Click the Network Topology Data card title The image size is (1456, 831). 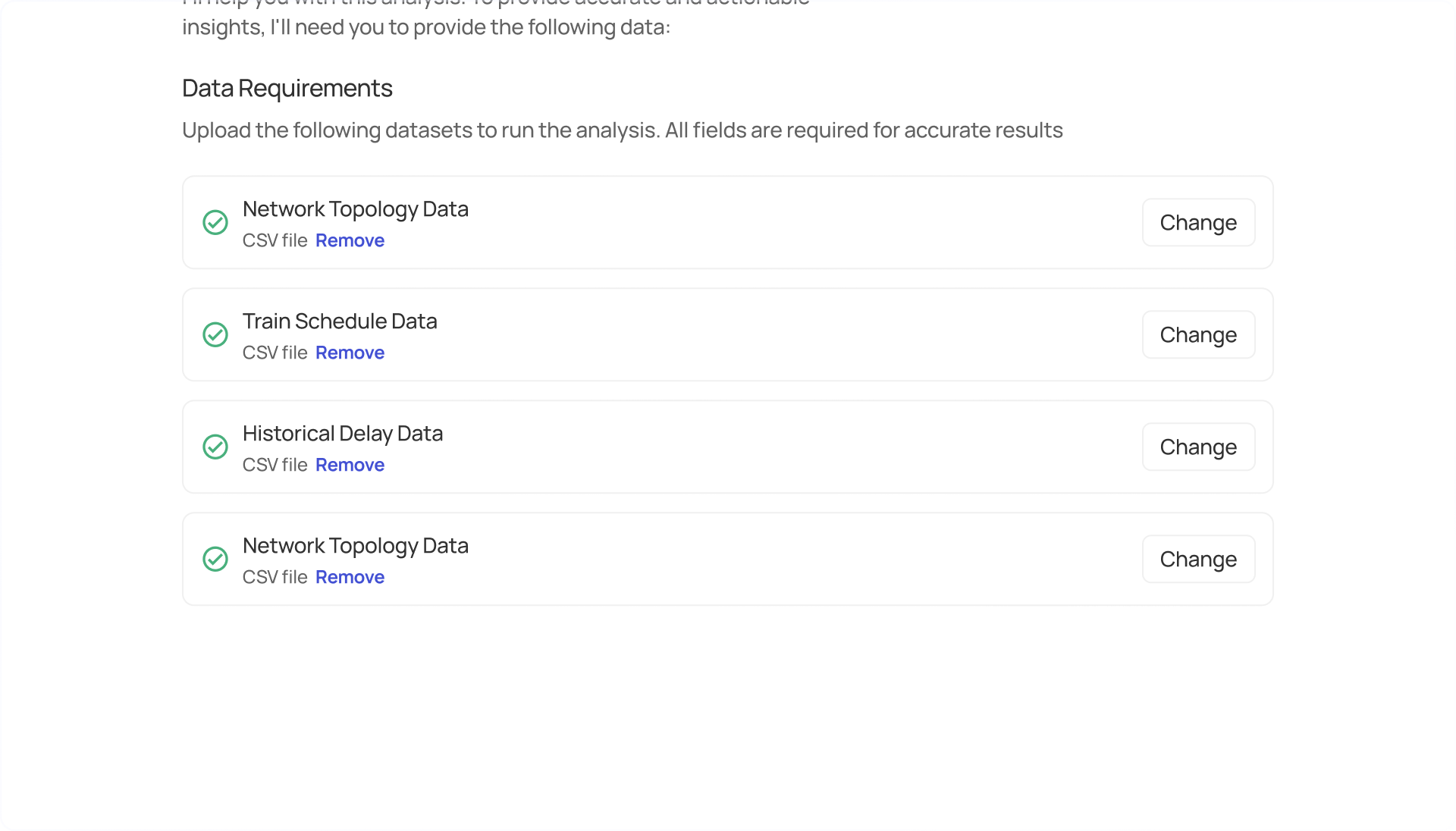click(x=355, y=209)
